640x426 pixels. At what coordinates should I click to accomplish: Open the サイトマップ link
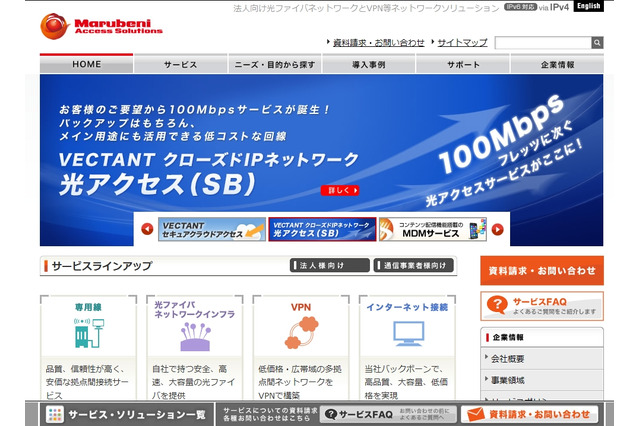click(x=462, y=42)
